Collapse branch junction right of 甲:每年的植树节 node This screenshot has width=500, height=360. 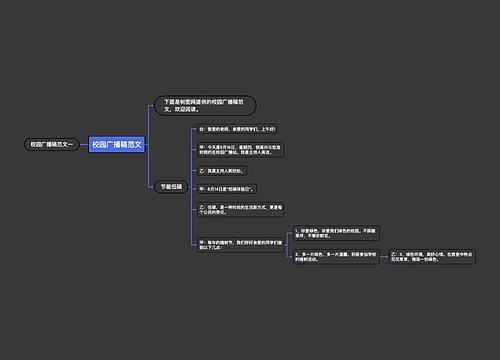pyautogui.click(x=286, y=245)
